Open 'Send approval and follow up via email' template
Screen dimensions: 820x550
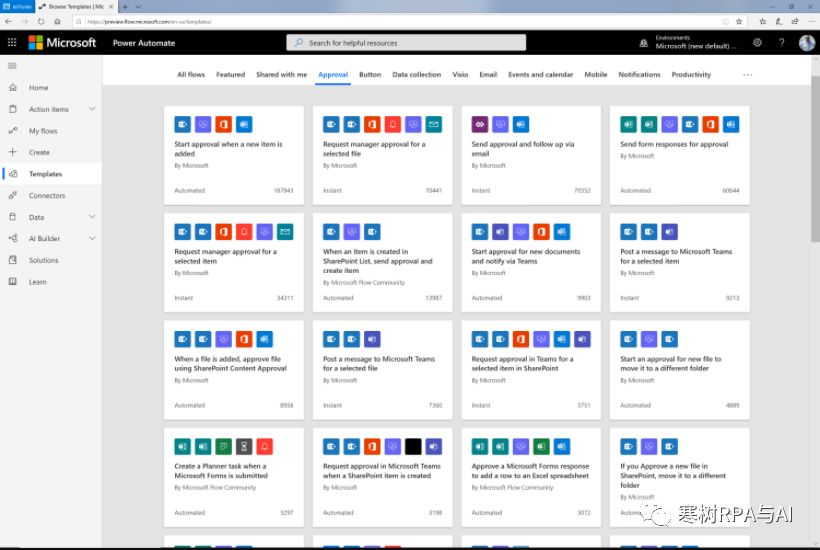[x=531, y=155]
